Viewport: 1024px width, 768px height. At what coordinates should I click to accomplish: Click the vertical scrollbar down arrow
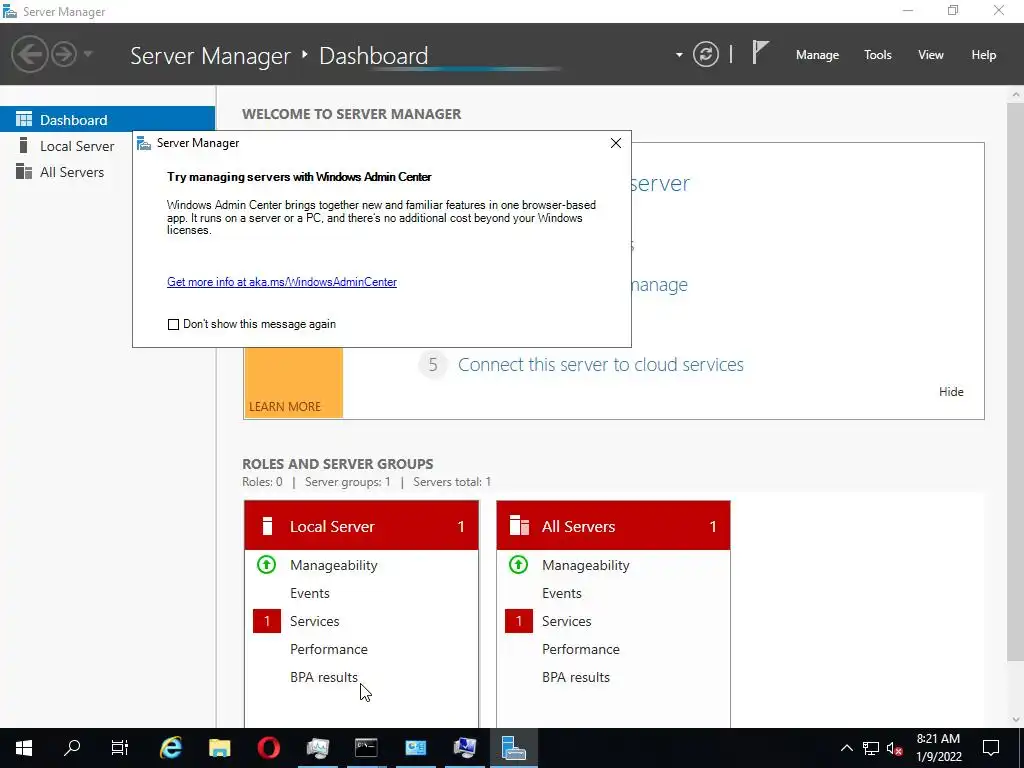[1016, 720]
